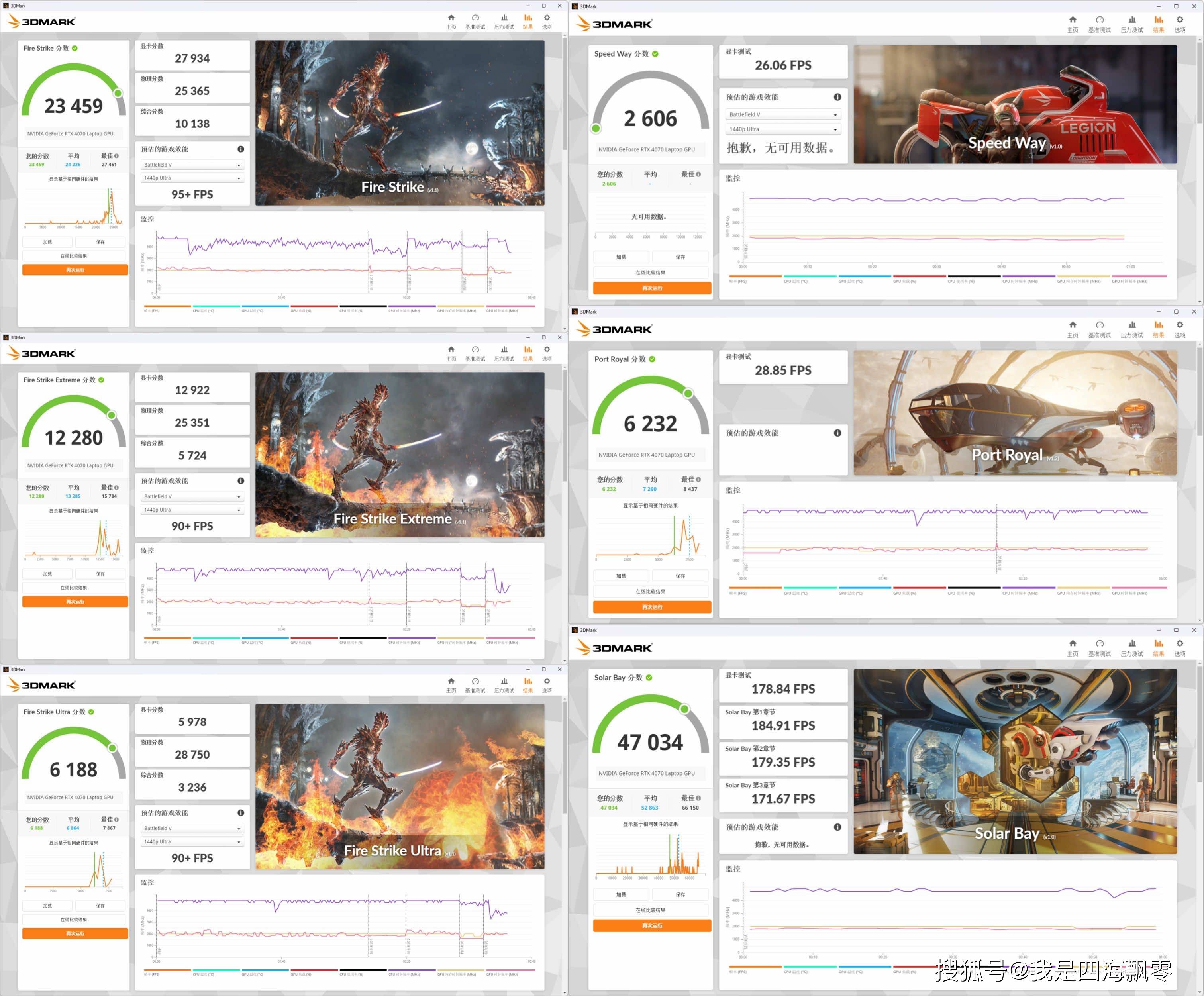Select Results tab in Fire Strike Extreme window
This screenshot has height=996, width=1204.
coord(527,353)
